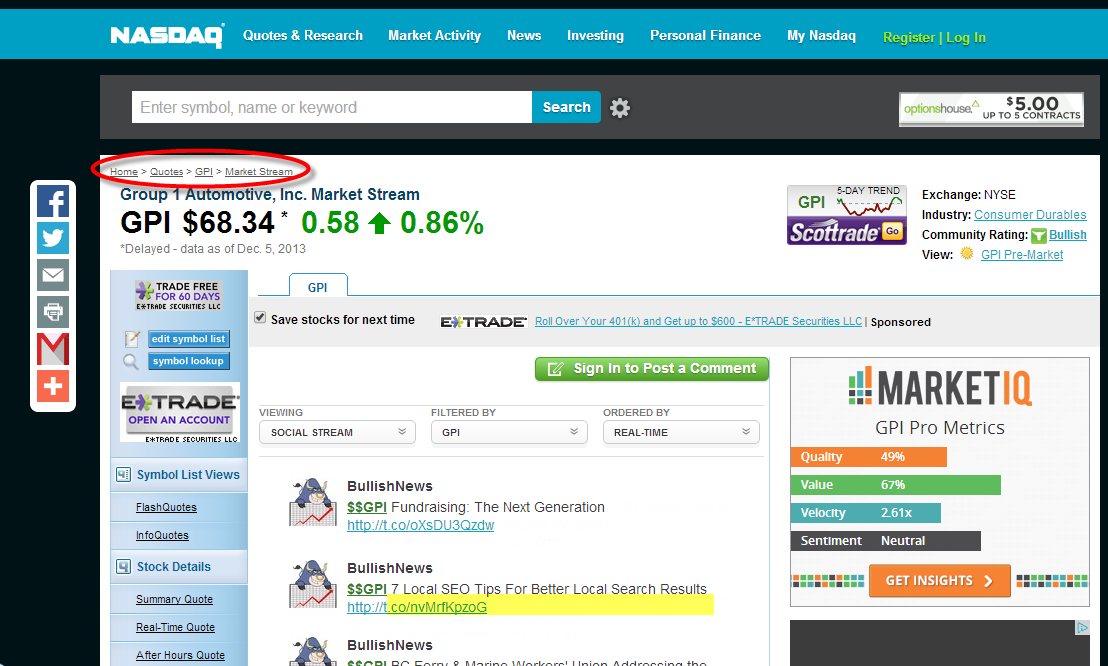
Task: Open the InfoQuotes link
Action: (162, 535)
